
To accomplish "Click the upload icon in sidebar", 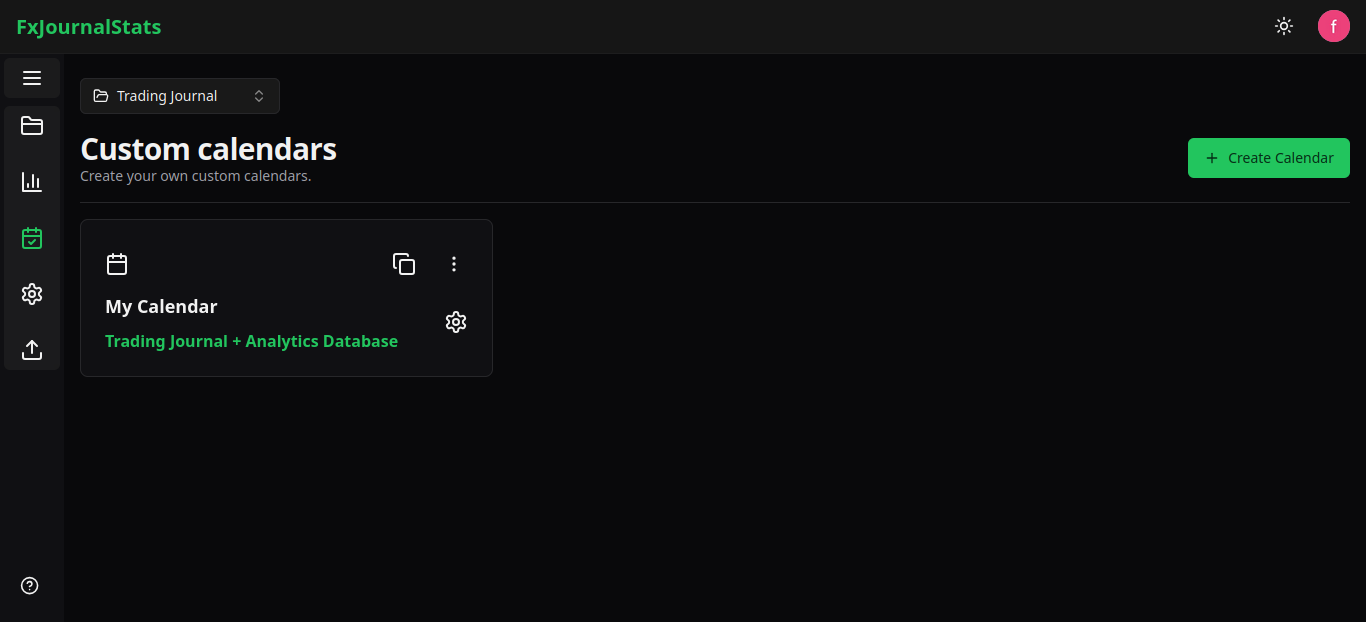I will pos(32,350).
